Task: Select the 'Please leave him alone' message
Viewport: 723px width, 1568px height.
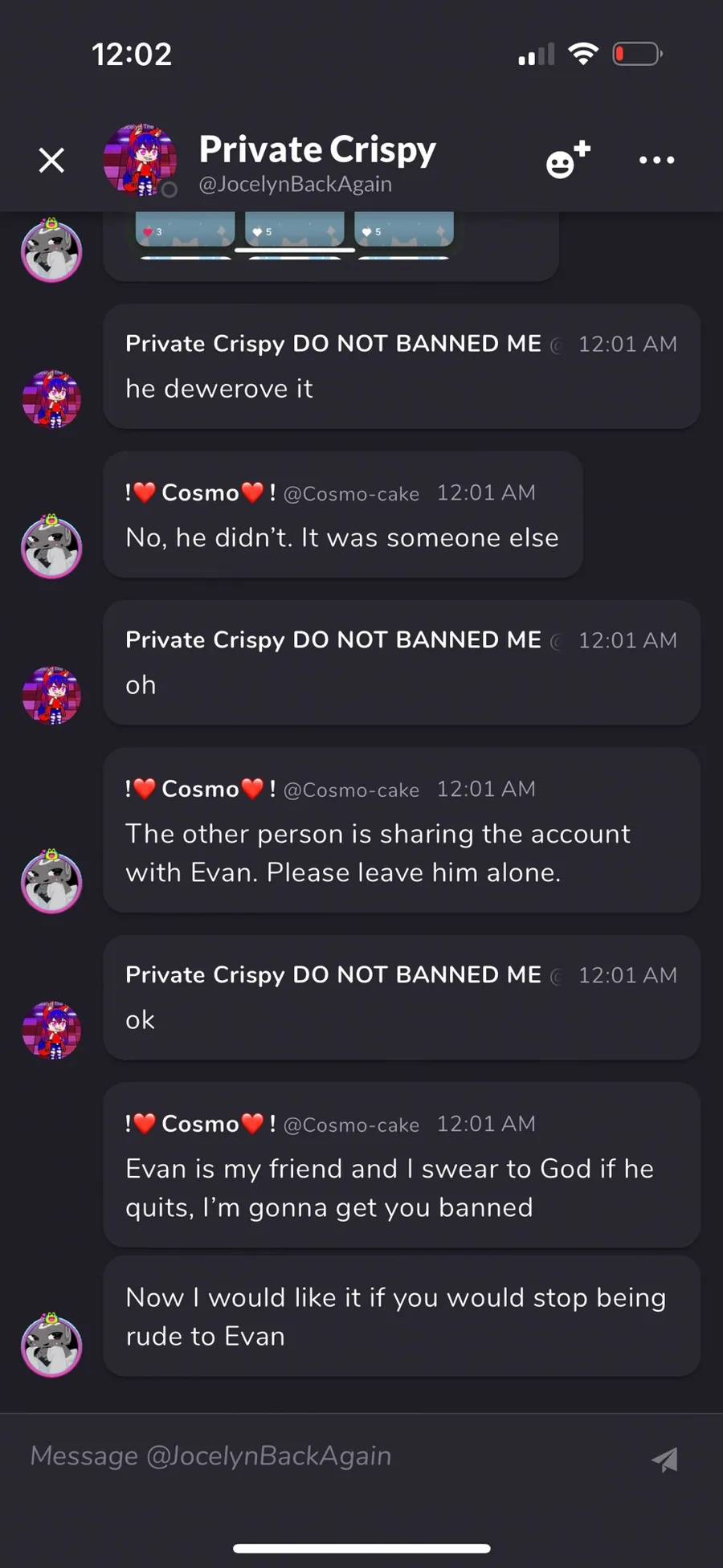Action: pos(402,830)
